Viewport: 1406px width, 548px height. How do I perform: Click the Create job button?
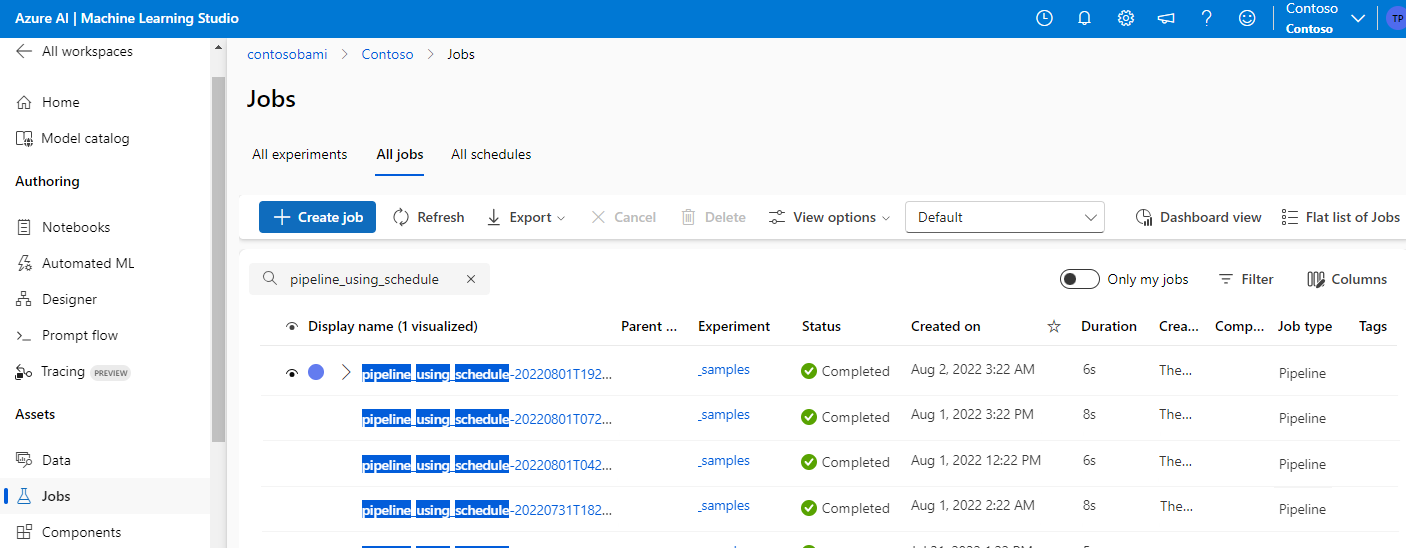tap(317, 217)
